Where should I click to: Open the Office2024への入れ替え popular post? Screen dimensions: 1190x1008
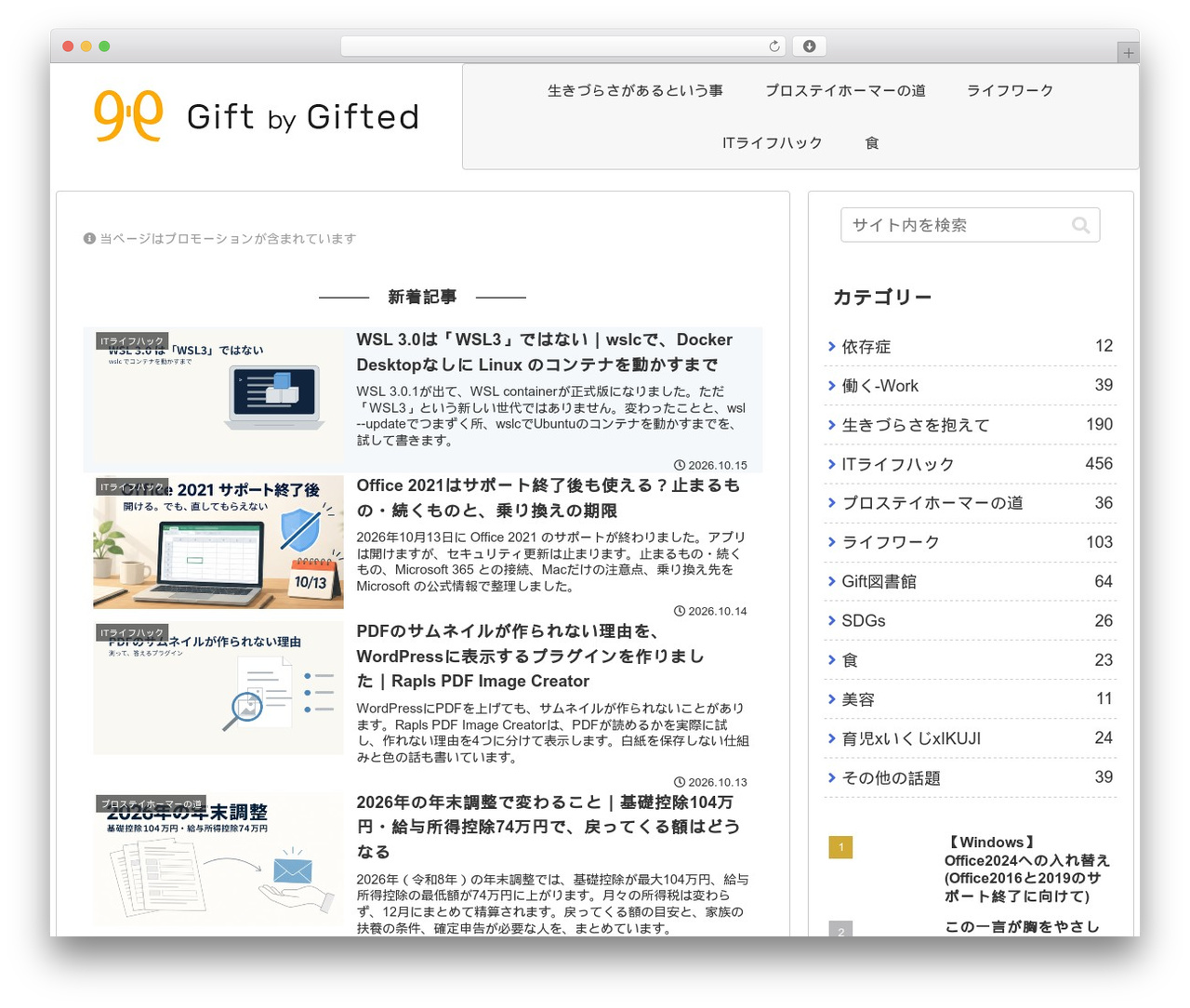click(x=1027, y=869)
